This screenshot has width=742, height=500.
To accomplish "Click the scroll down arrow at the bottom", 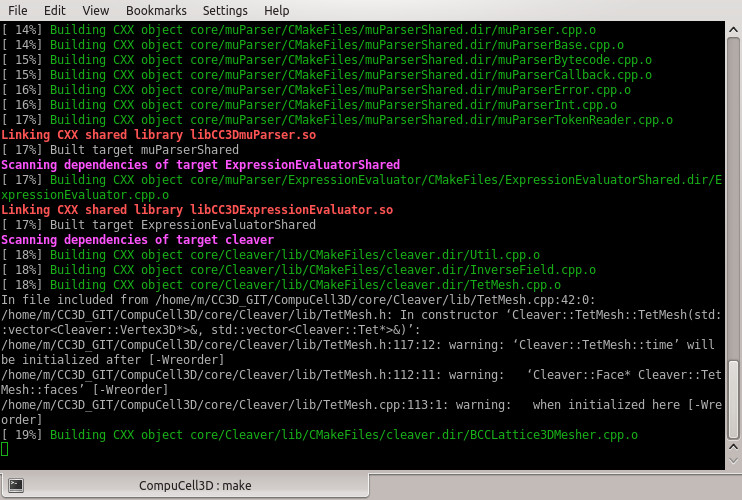I will [733, 460].
